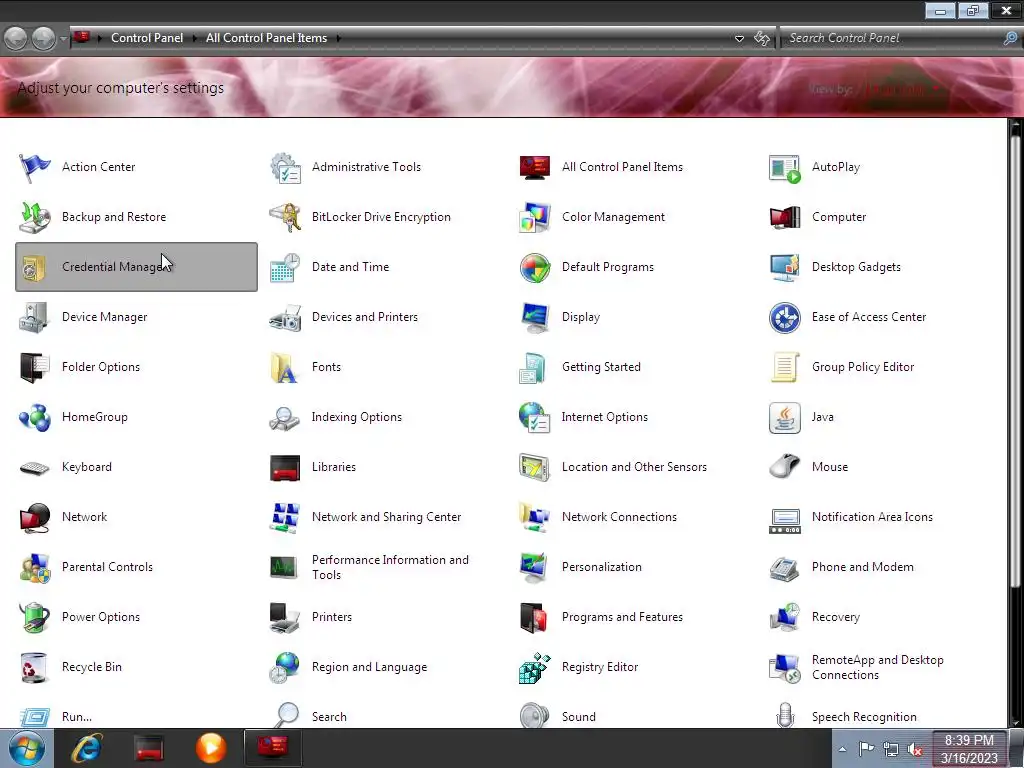This screenshot has height=768, width=1024.
Task: Expand the address bar history dropdown arrow
Action: point(739,39)
